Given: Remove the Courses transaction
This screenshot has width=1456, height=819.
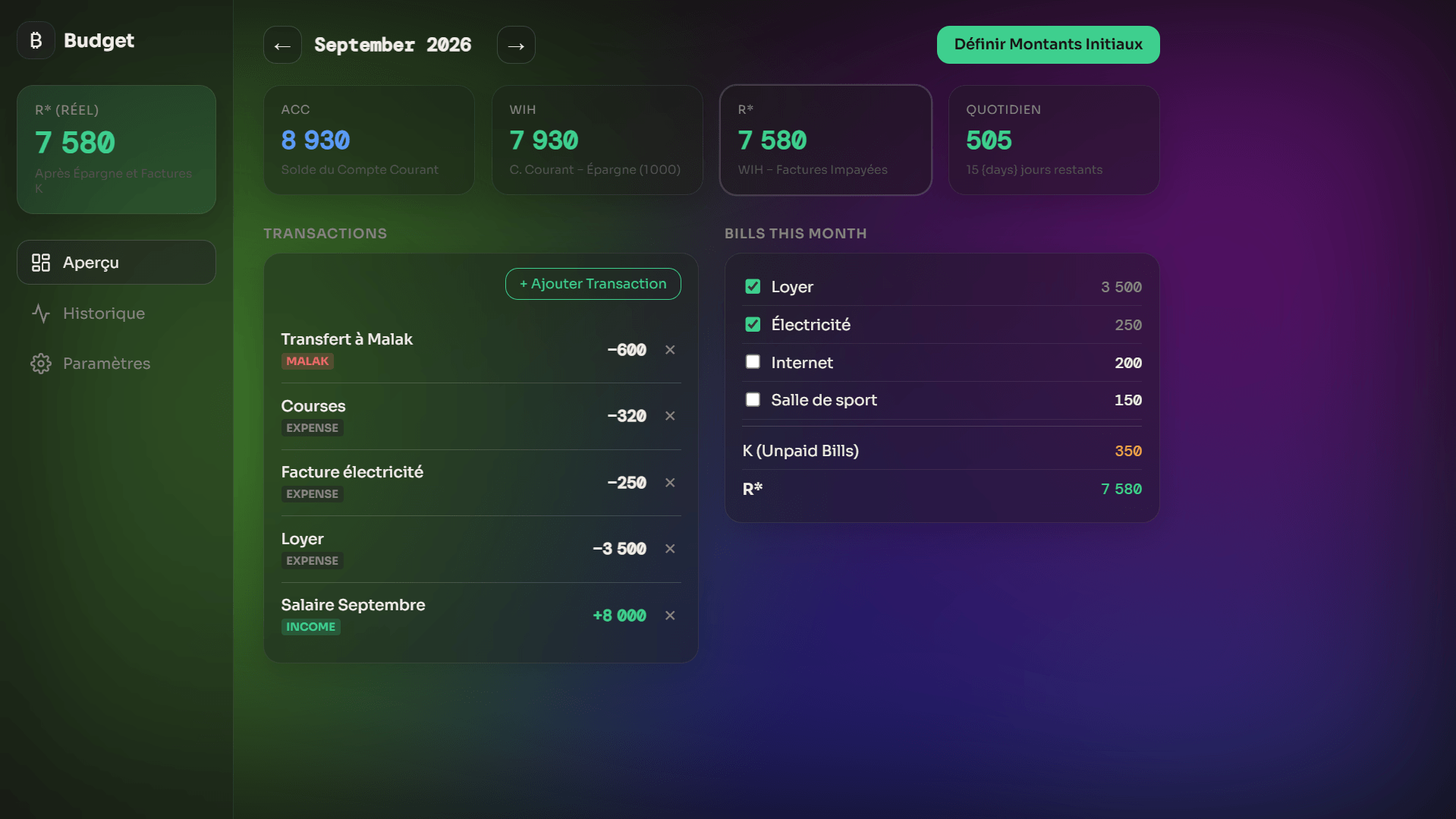Looking at the screenshot, I should pyautogui.click(x=670, y=416).
